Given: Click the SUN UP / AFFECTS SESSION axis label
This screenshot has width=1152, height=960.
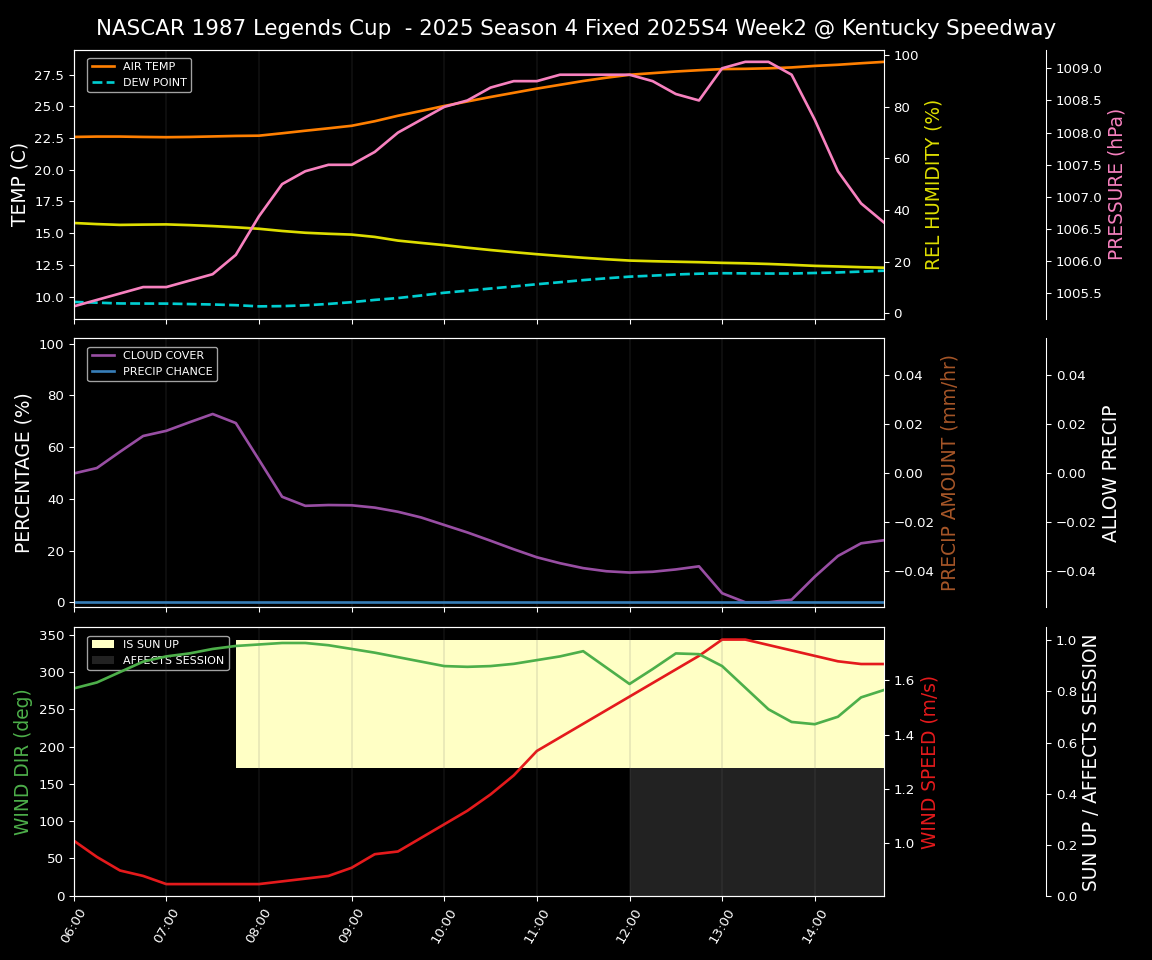Looking at the screenshot, I should click(1090, 762).
